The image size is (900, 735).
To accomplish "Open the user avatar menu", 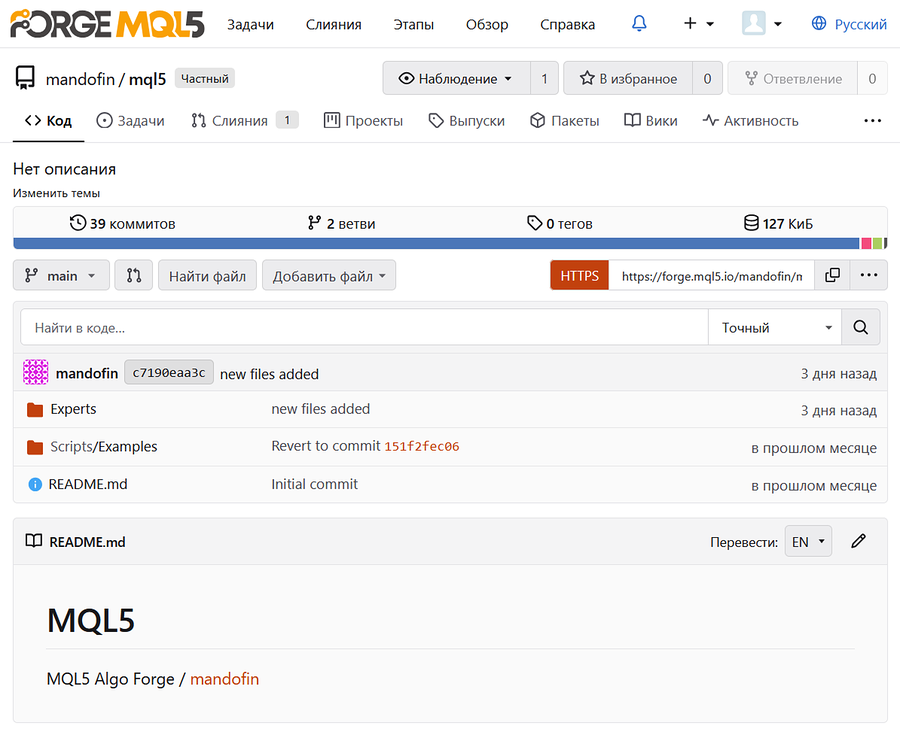I will coord(762,24).
